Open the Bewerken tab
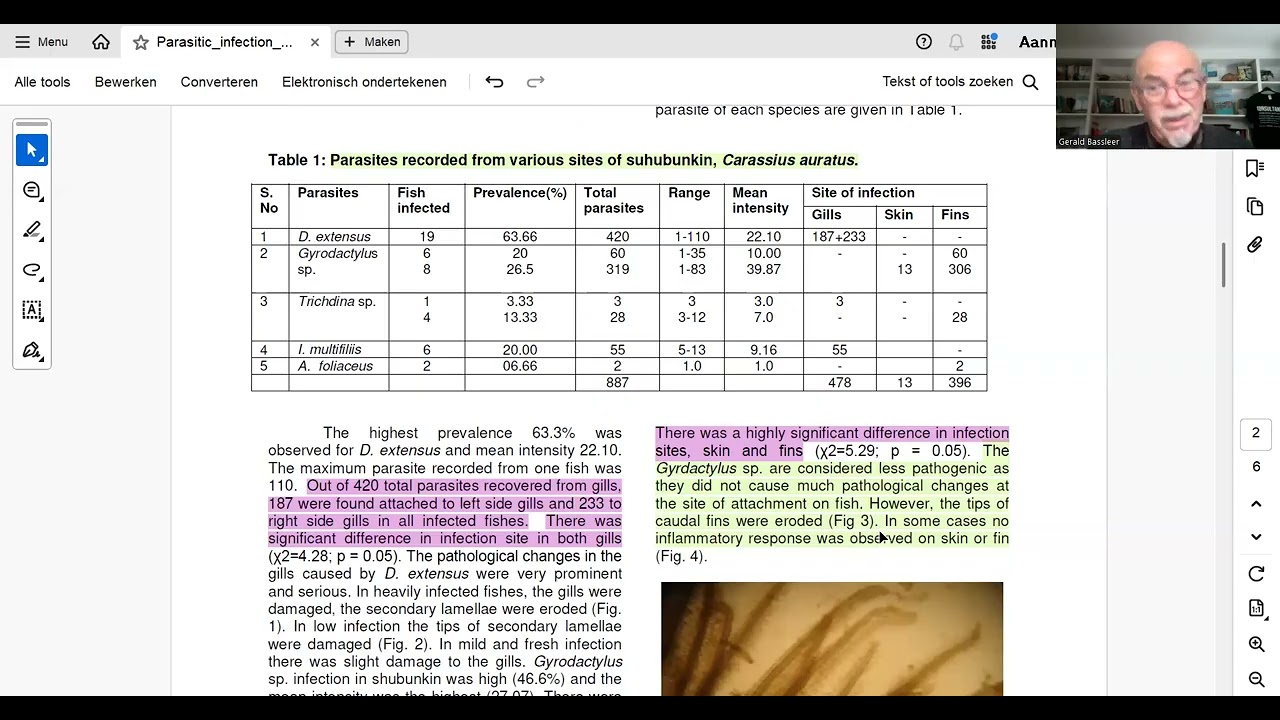1280x720 pixels. click(x=126, y=82)
